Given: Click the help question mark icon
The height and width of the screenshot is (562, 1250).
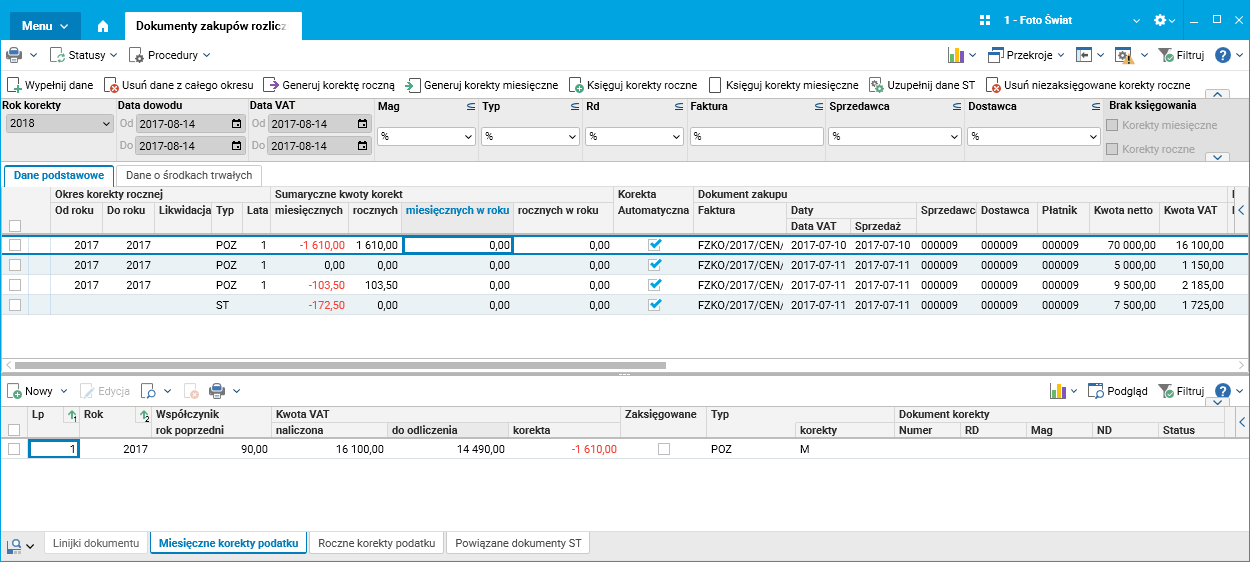Looking at the screenshot, I should tap(1222, 55).
